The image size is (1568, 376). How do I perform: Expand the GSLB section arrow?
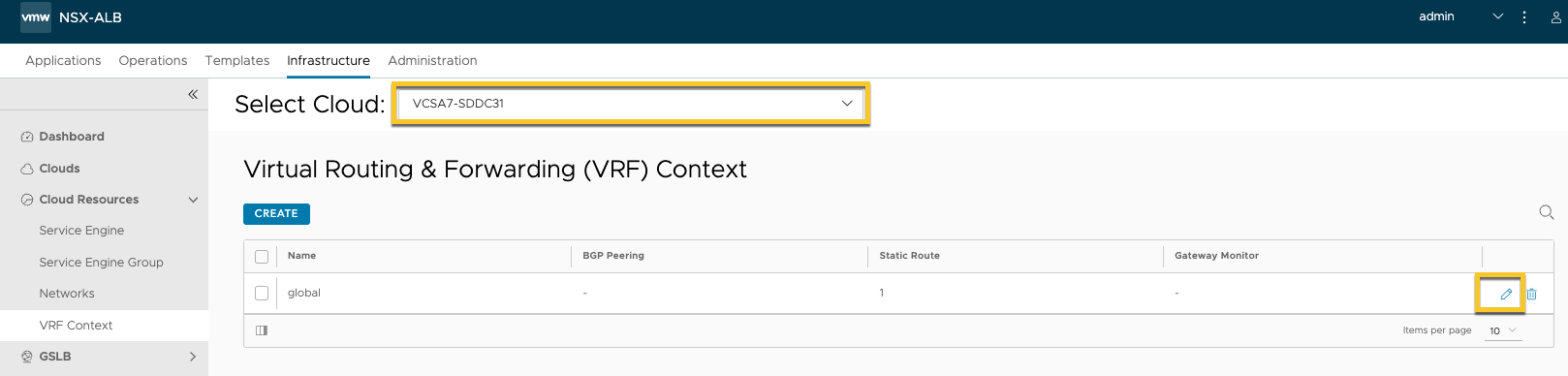(193, 357)
